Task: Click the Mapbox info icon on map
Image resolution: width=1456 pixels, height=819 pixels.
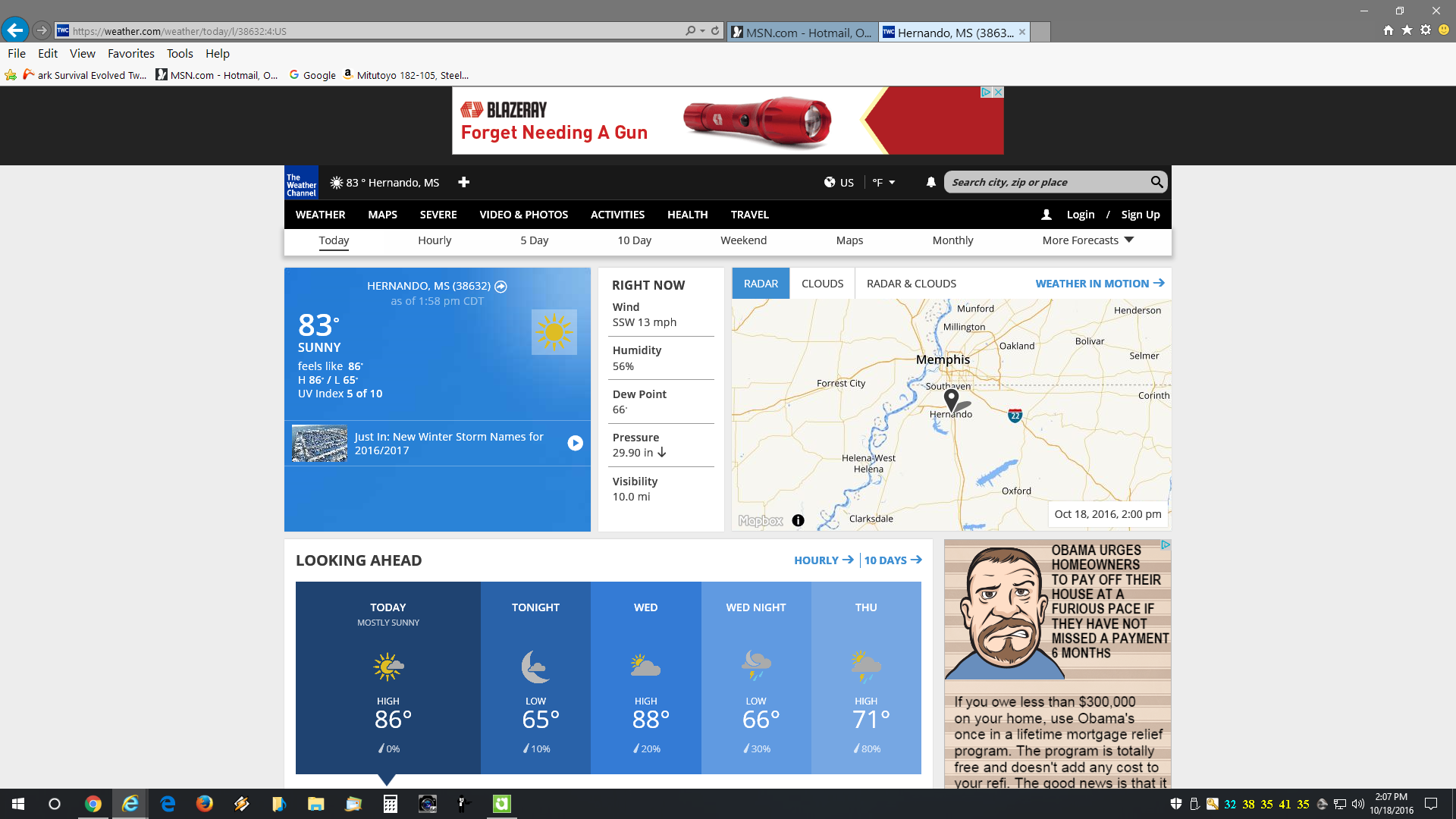Action: tap(798, 520)
